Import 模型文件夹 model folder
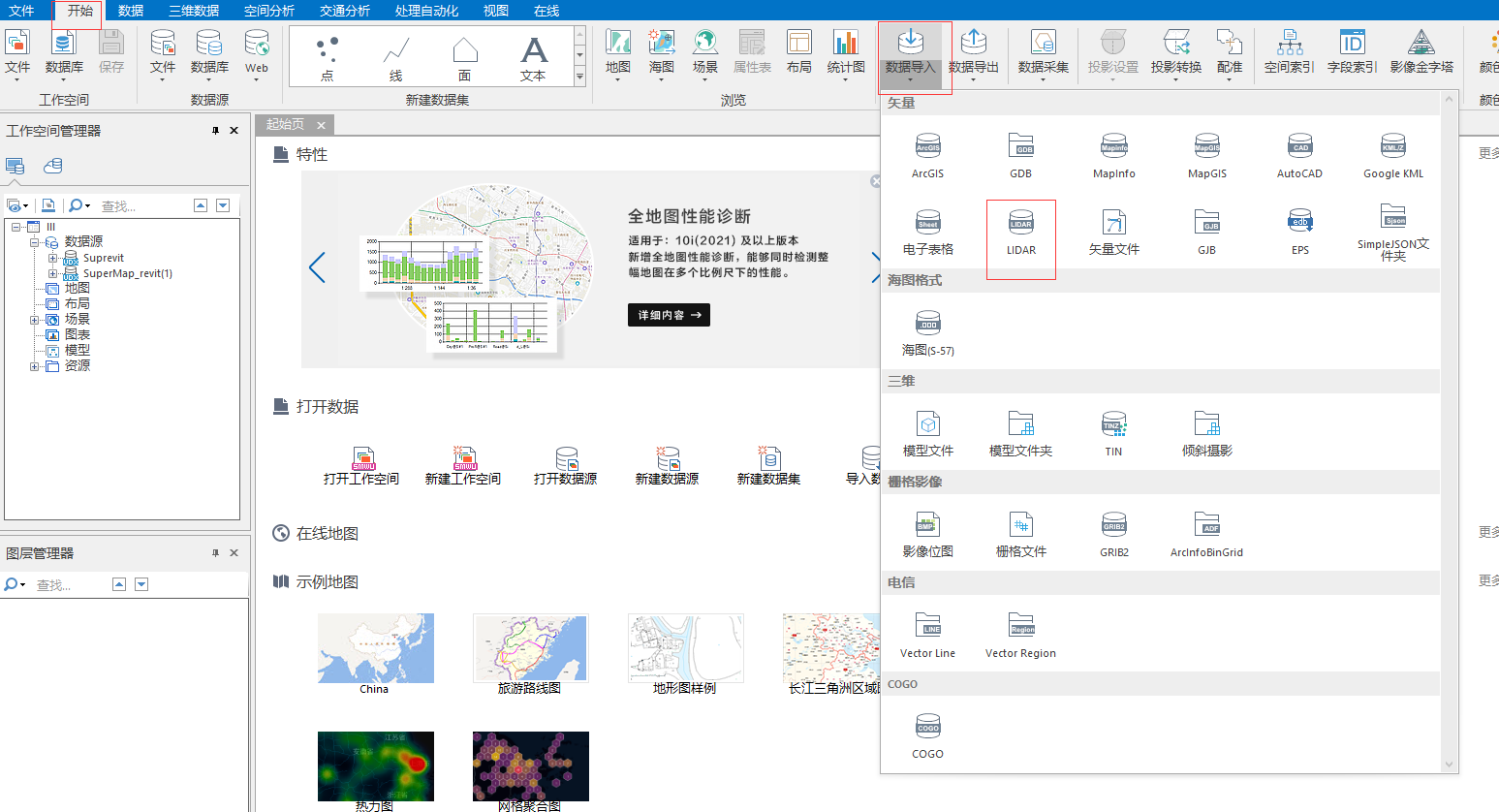The height and width of the screenshot is (812, 1499). tap(1020, 433)
